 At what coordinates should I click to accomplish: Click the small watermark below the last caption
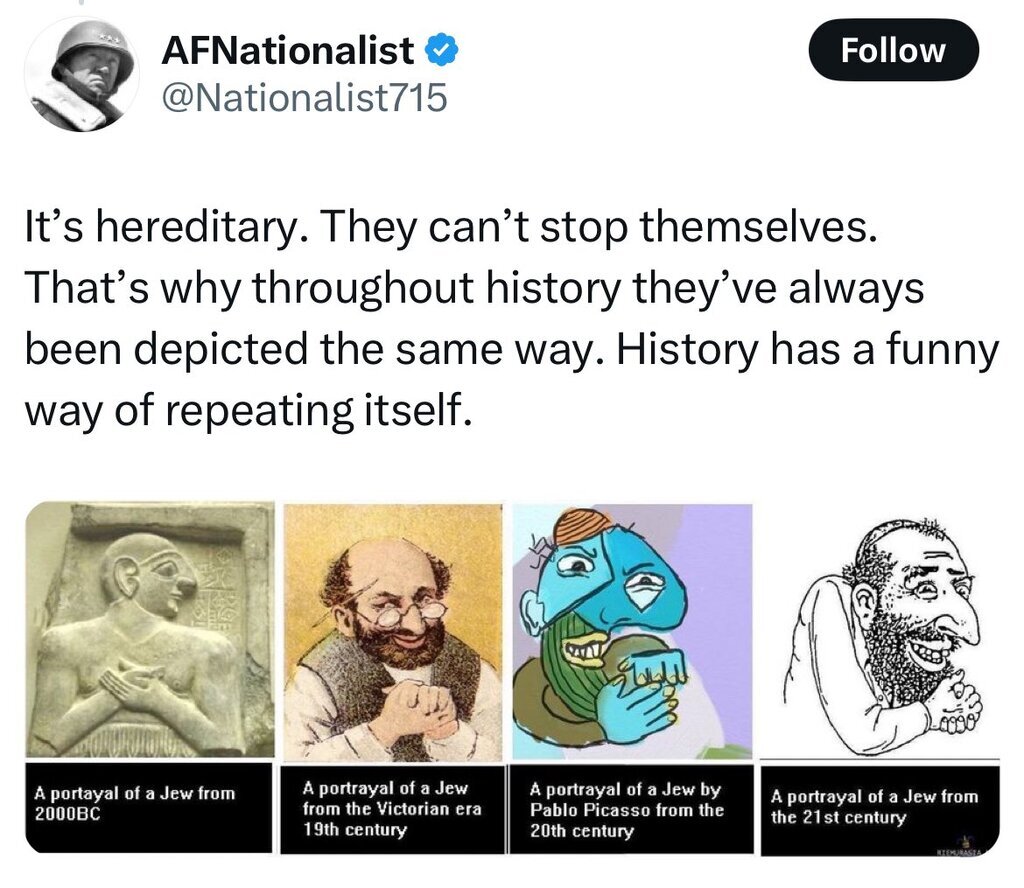[x=962, y=850]
